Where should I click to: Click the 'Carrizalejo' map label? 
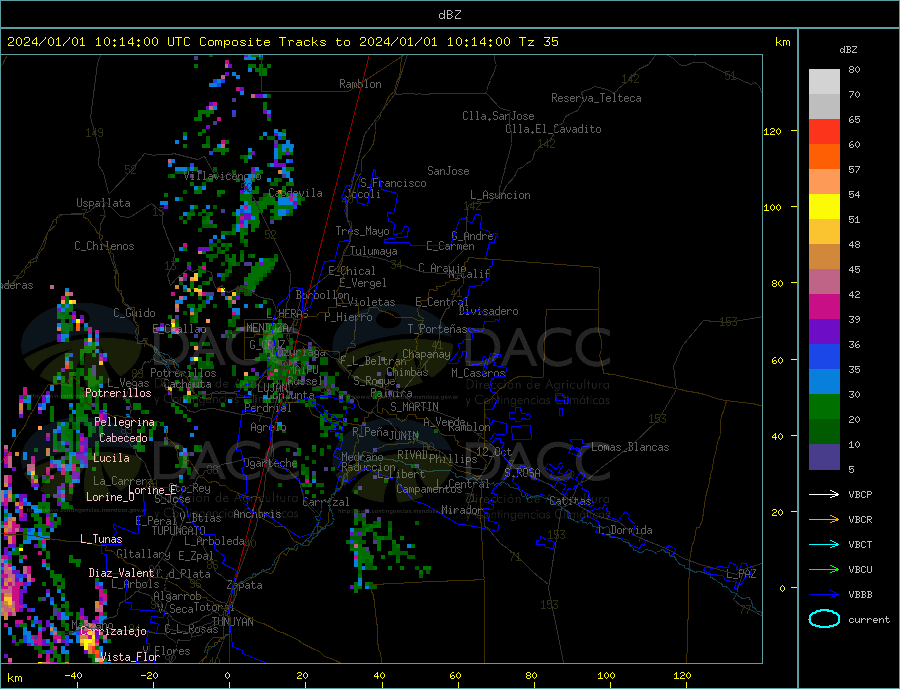pos(114,631)
